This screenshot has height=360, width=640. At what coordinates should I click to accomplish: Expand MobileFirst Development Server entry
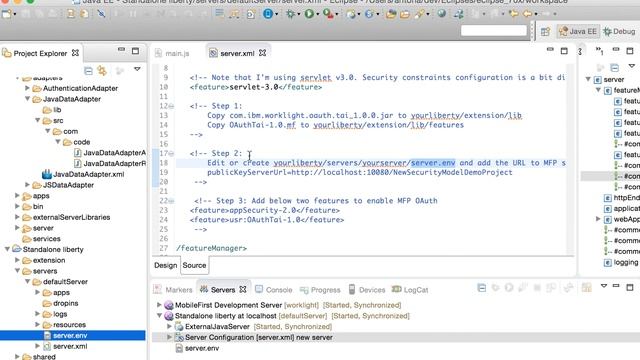pos(159,305)
